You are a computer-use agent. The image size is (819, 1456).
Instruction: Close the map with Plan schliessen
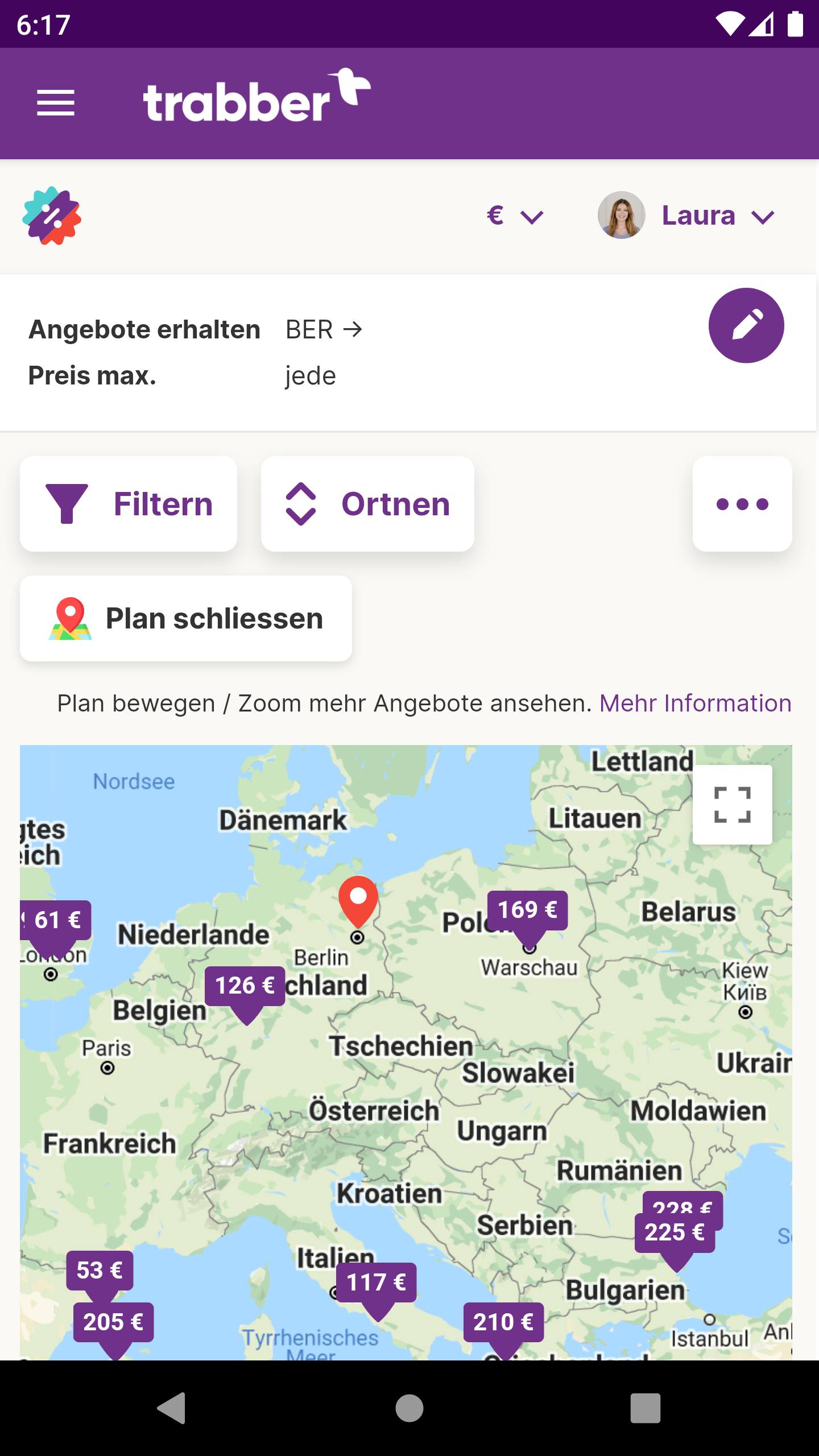[x=186, y=618]
